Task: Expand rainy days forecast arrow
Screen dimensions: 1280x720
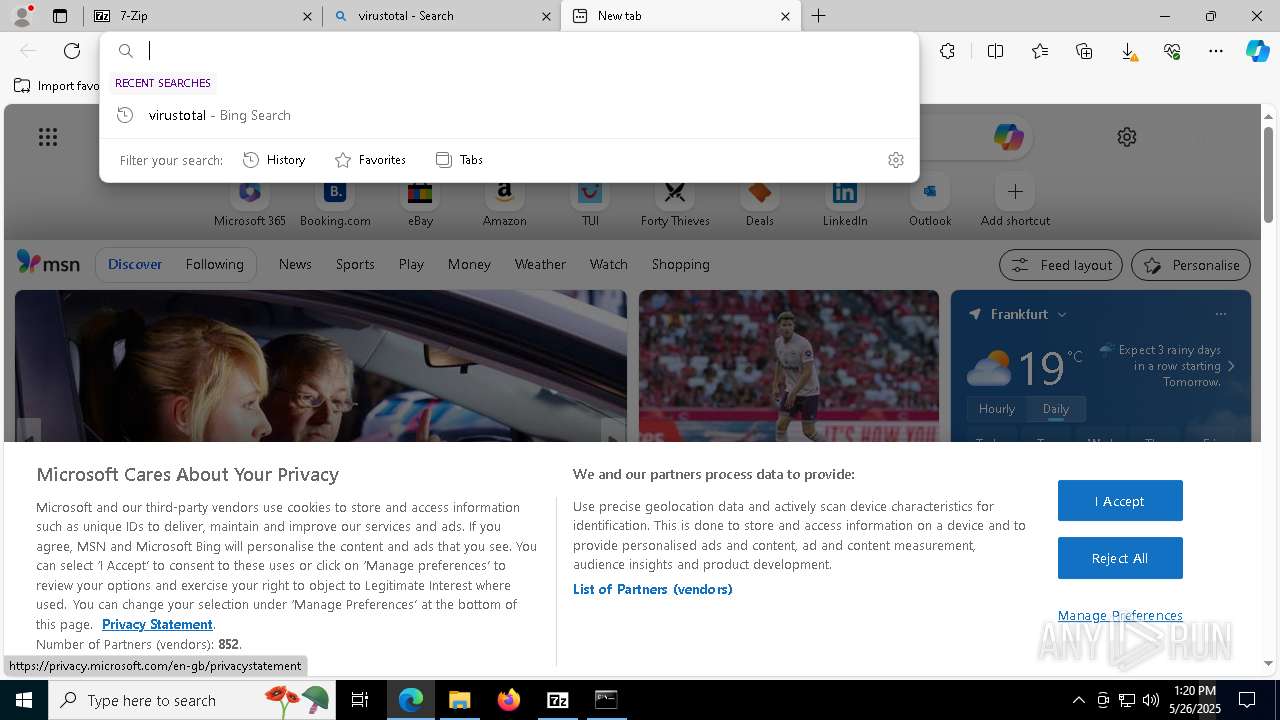Action: (1231, 366)
